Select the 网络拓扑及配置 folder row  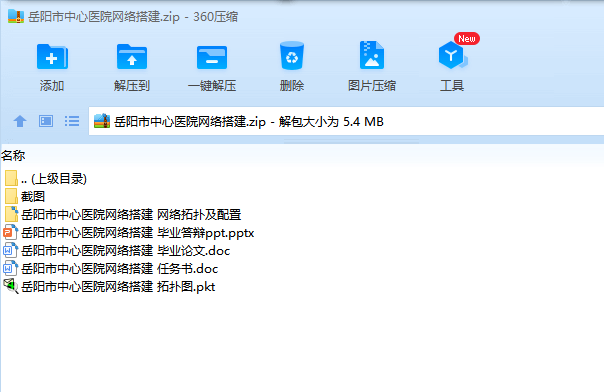(123, 214)
